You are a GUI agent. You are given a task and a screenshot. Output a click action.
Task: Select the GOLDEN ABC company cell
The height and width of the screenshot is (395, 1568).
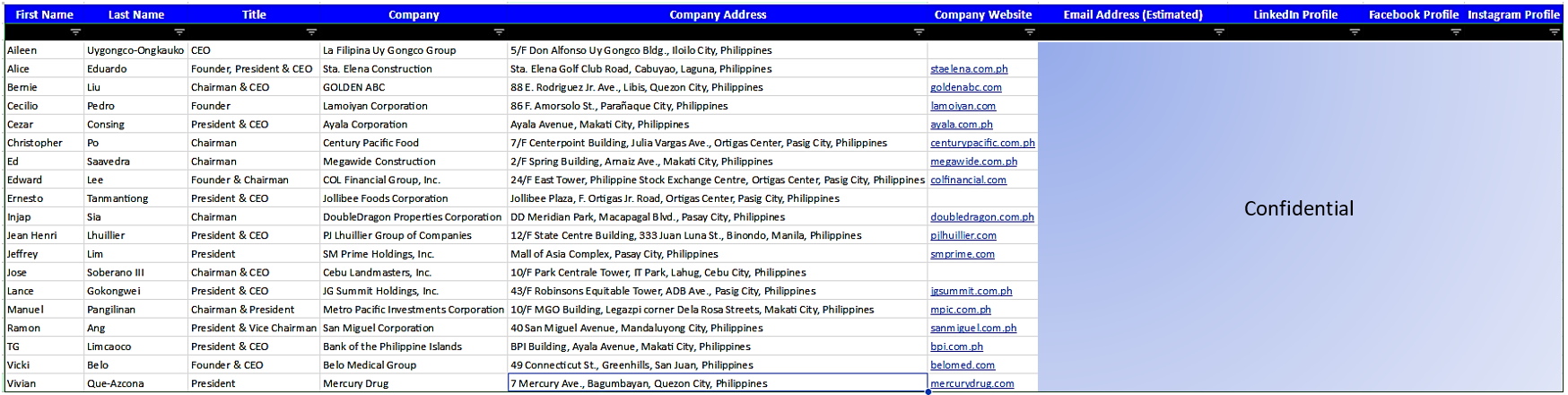(x=414, y=88)
